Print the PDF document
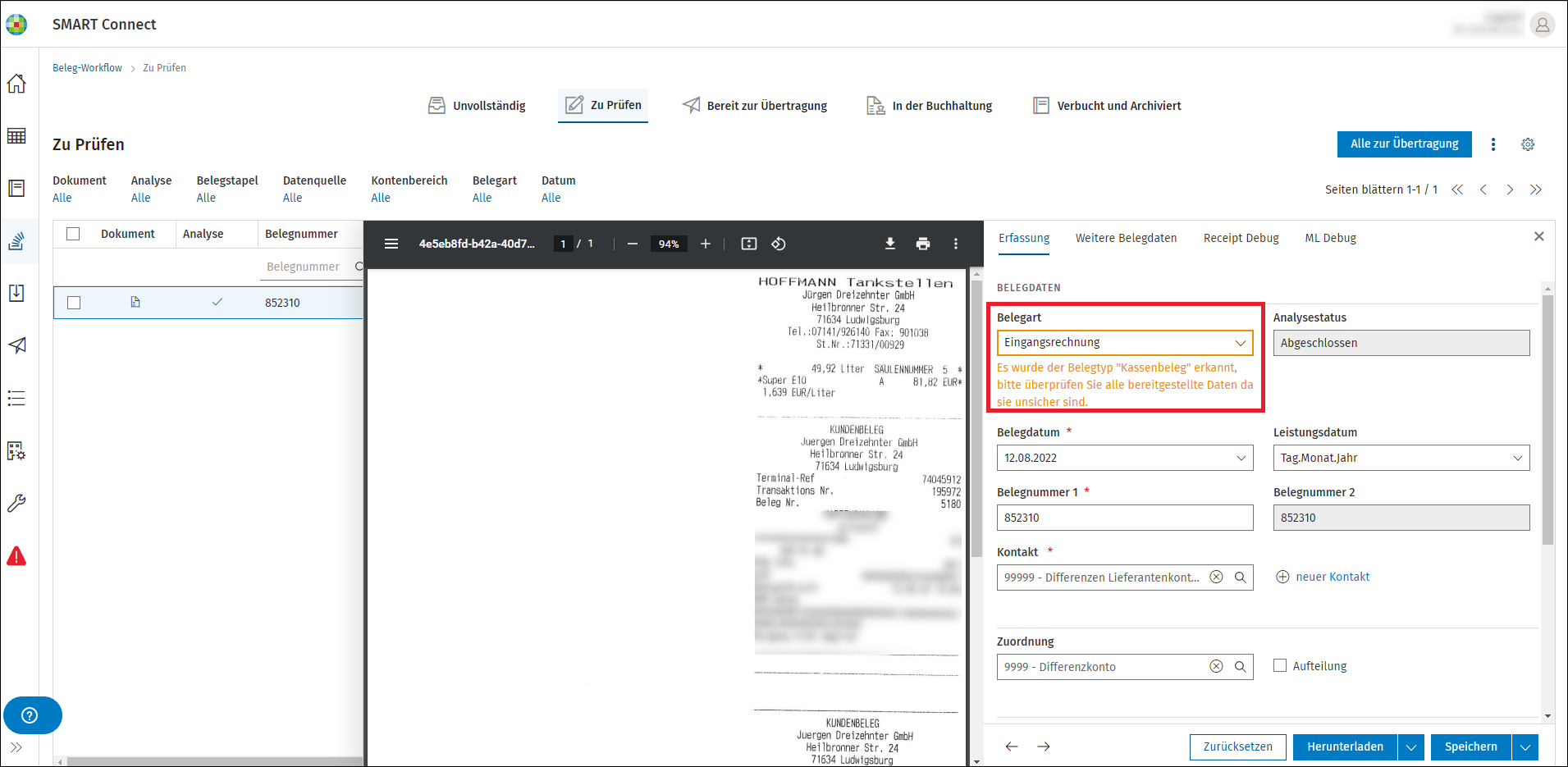Viewport: 1568px width, 767px height. (x=923, y=244)
